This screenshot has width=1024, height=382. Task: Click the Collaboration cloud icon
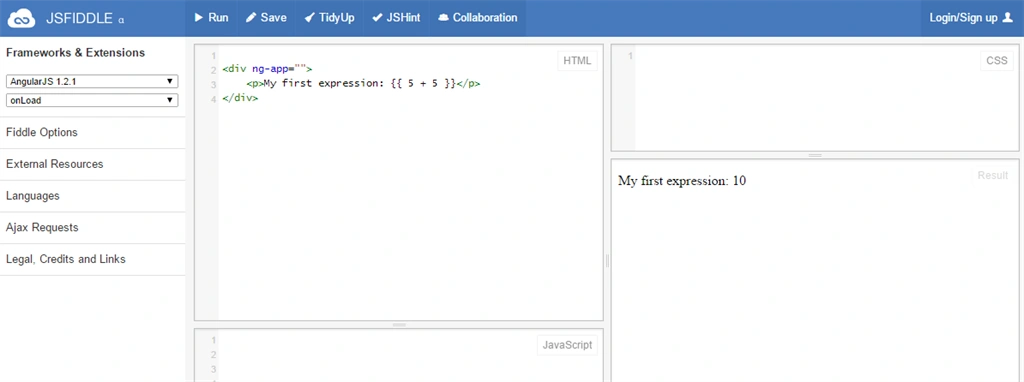[x=443, y=18]
